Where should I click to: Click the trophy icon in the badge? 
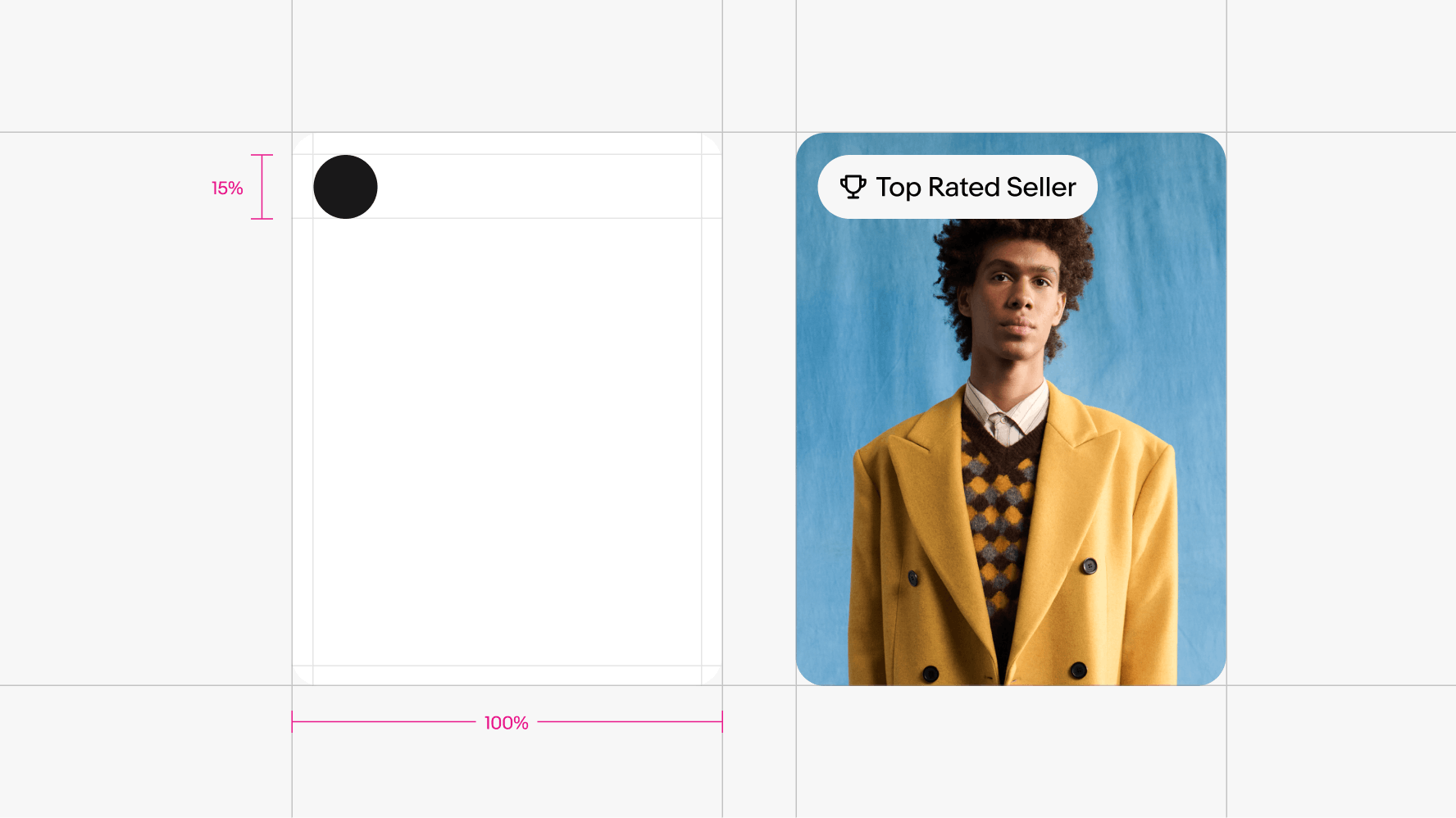[x=853, y=187]
